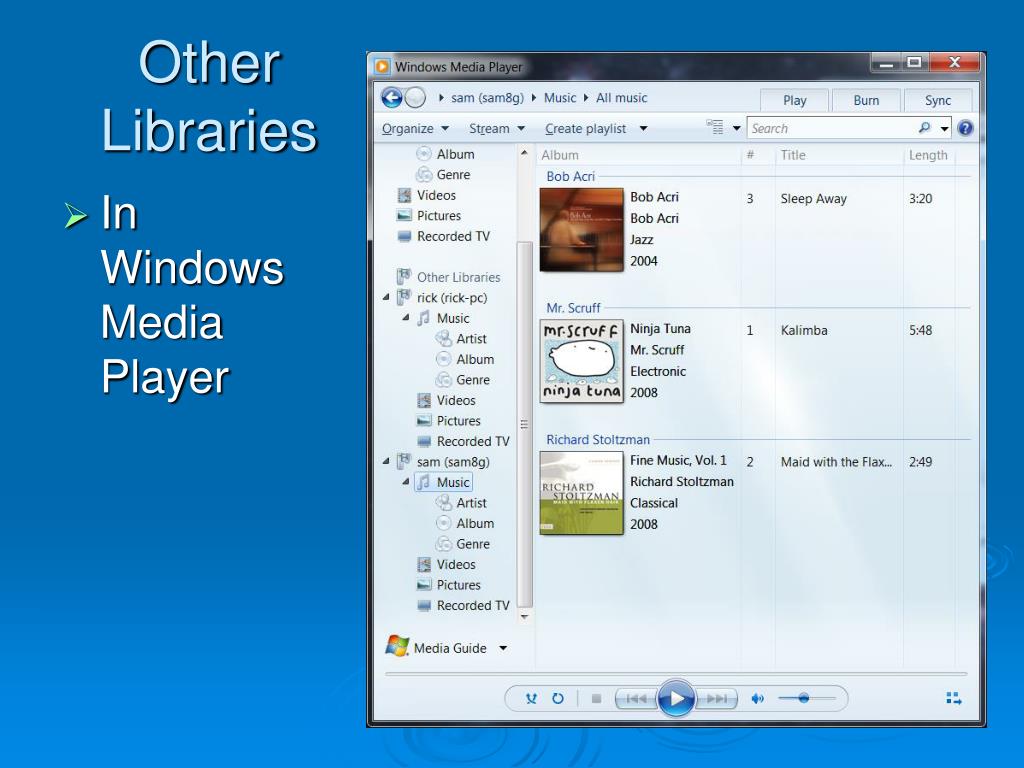
Task: Click All music in the breadcrumb
Action: coord(621,98)
